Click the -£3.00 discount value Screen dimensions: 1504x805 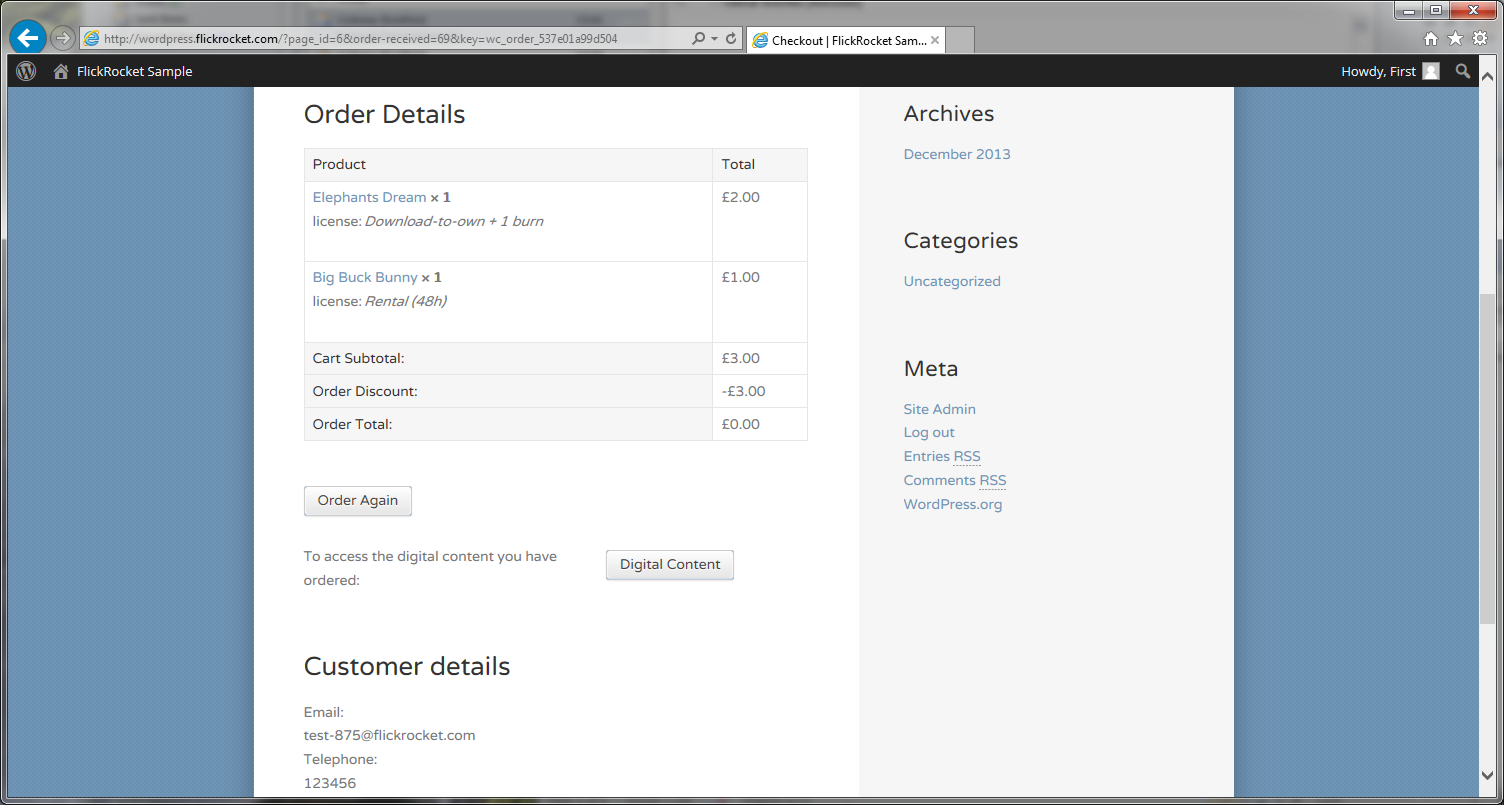pyautogui.click(x=744, y=391)
